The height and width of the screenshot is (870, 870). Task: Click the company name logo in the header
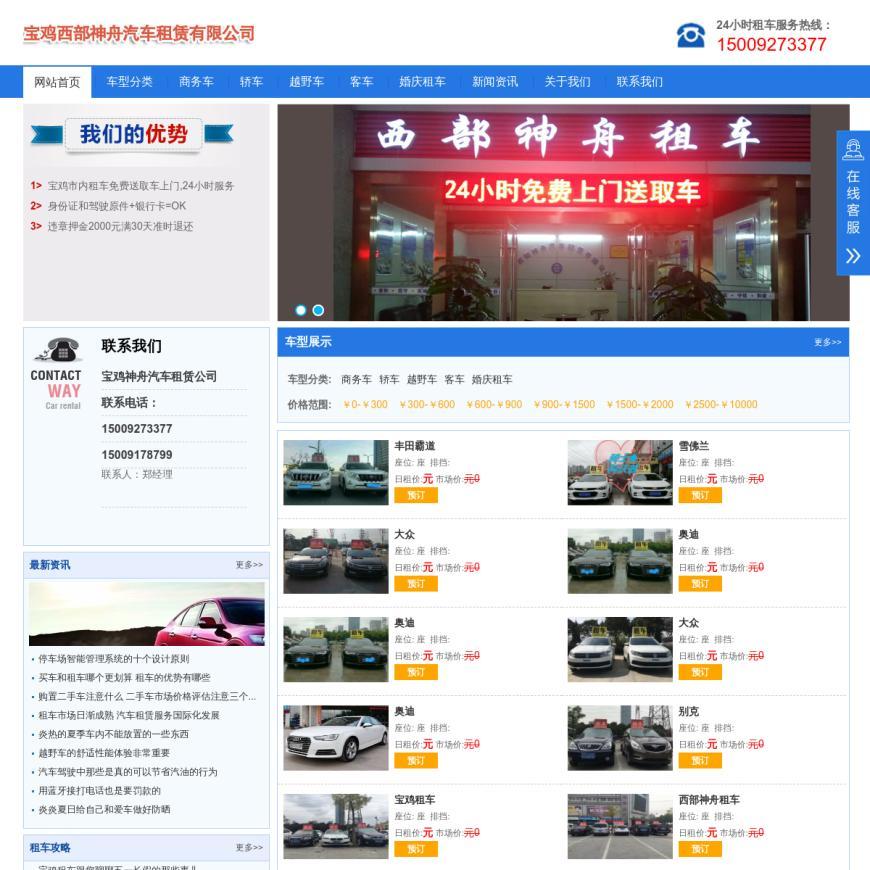tap(139, 33)
